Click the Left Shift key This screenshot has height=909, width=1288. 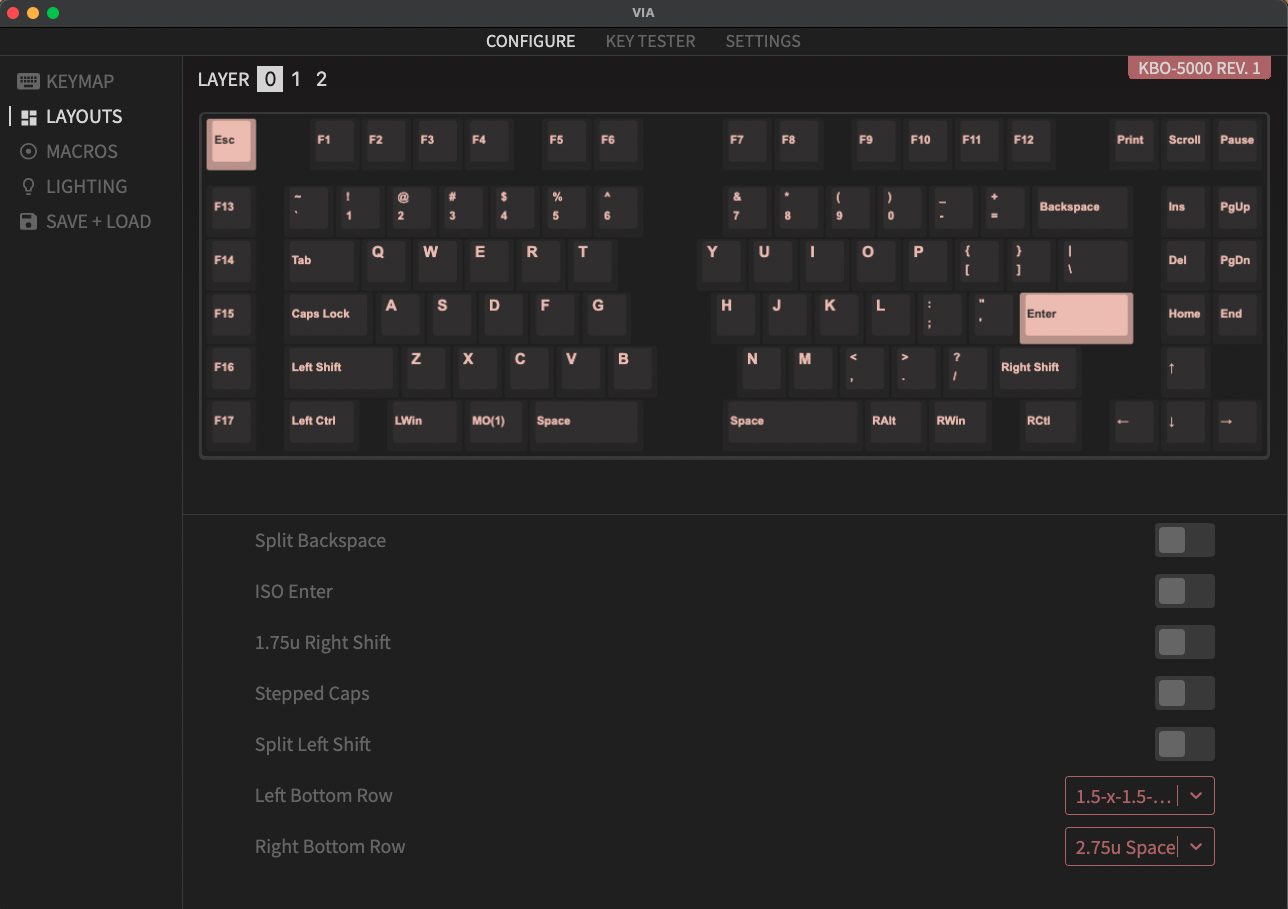click(x=340, y=371)
